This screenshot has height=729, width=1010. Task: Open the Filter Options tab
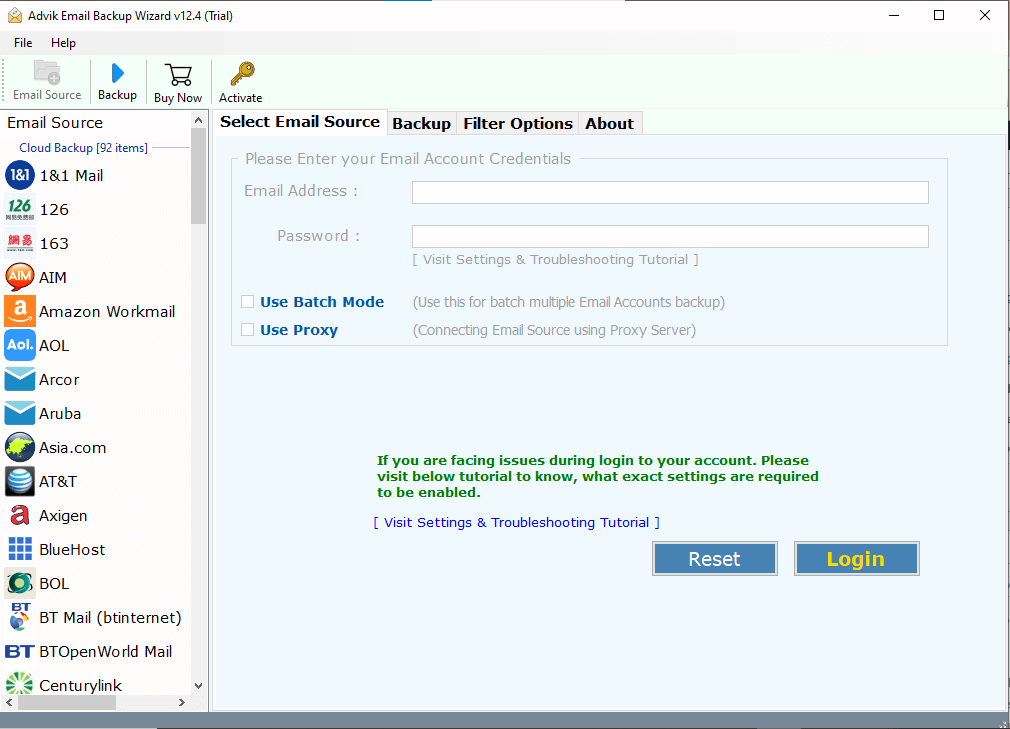pos(518,124)
